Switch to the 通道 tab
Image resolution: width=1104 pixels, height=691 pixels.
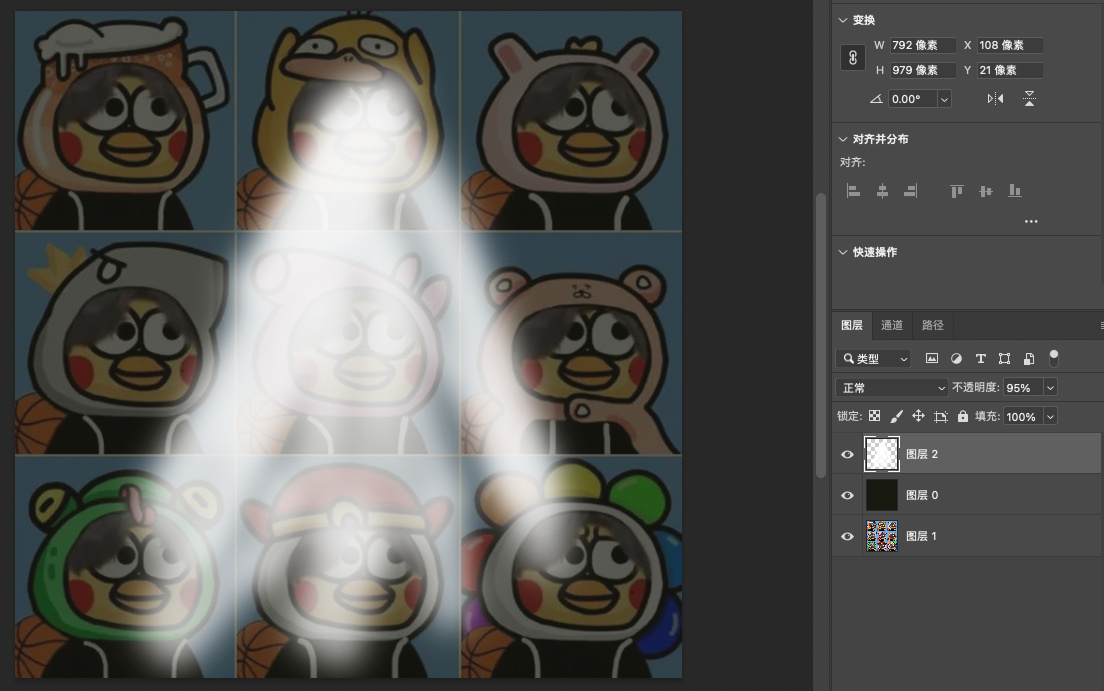click(x=891, y=325)
